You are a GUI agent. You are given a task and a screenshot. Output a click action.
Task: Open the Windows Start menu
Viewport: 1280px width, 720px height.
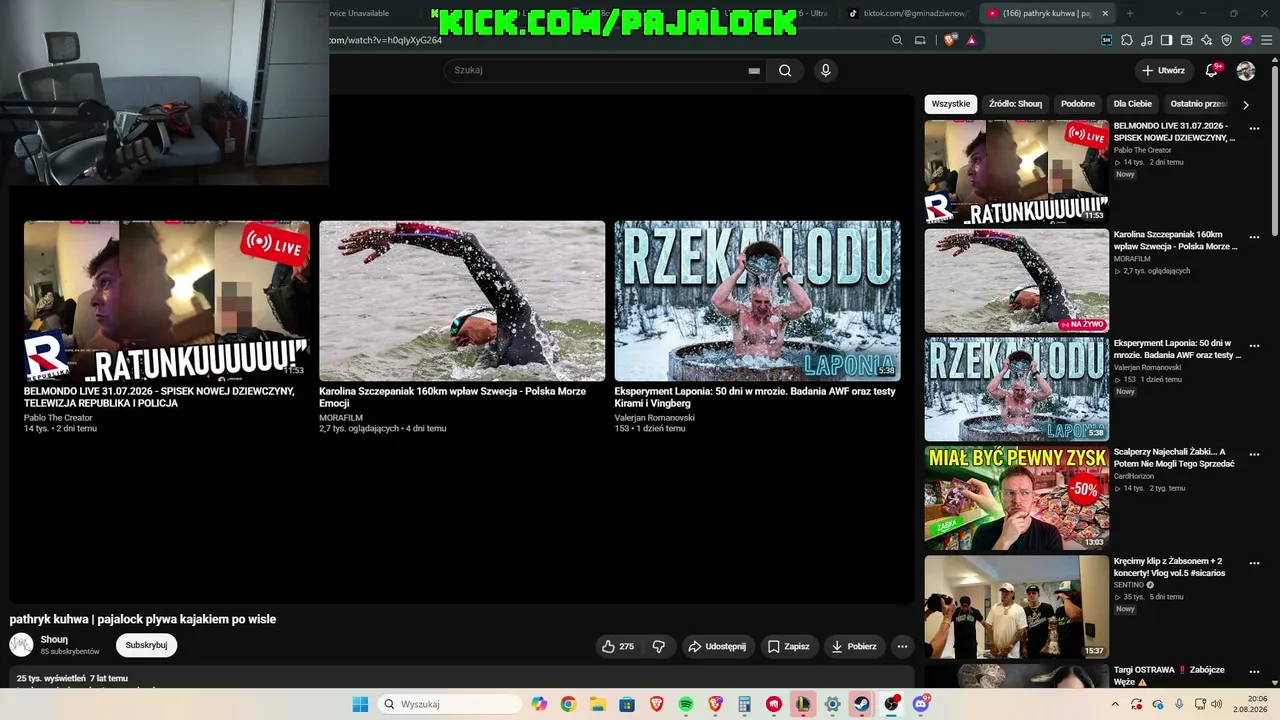point(360,704)
